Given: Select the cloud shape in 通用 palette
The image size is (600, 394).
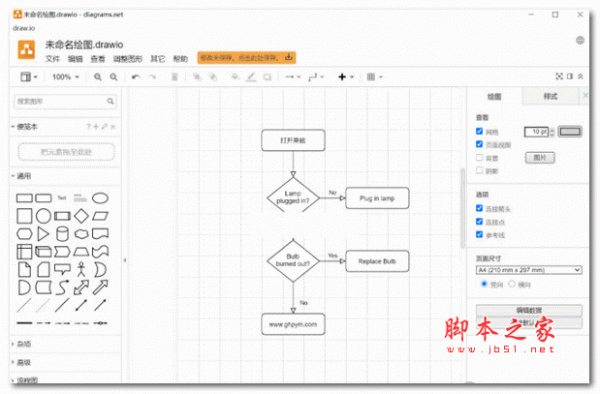Looking at the screenshot, I should (x=81, y=234).
